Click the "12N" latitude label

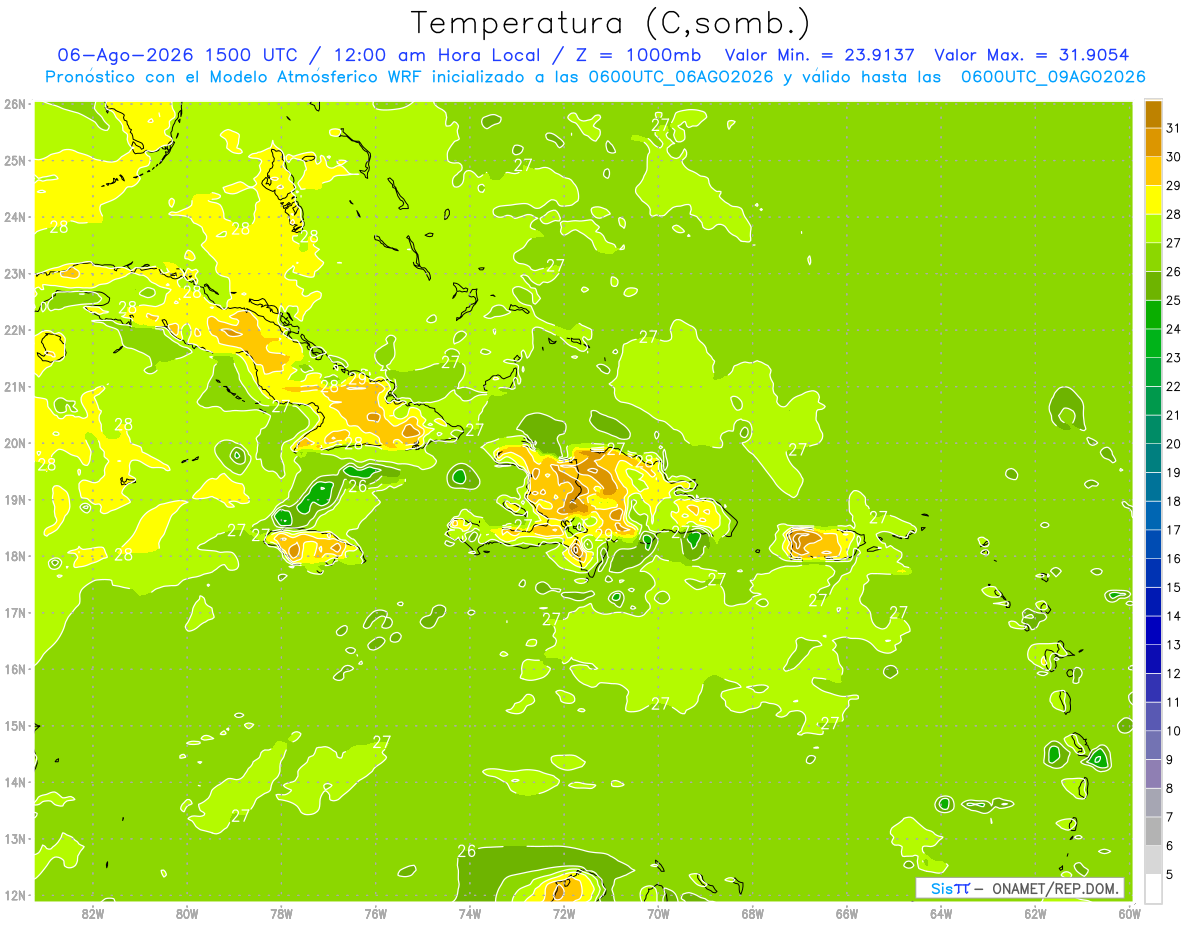coord(15,895)
